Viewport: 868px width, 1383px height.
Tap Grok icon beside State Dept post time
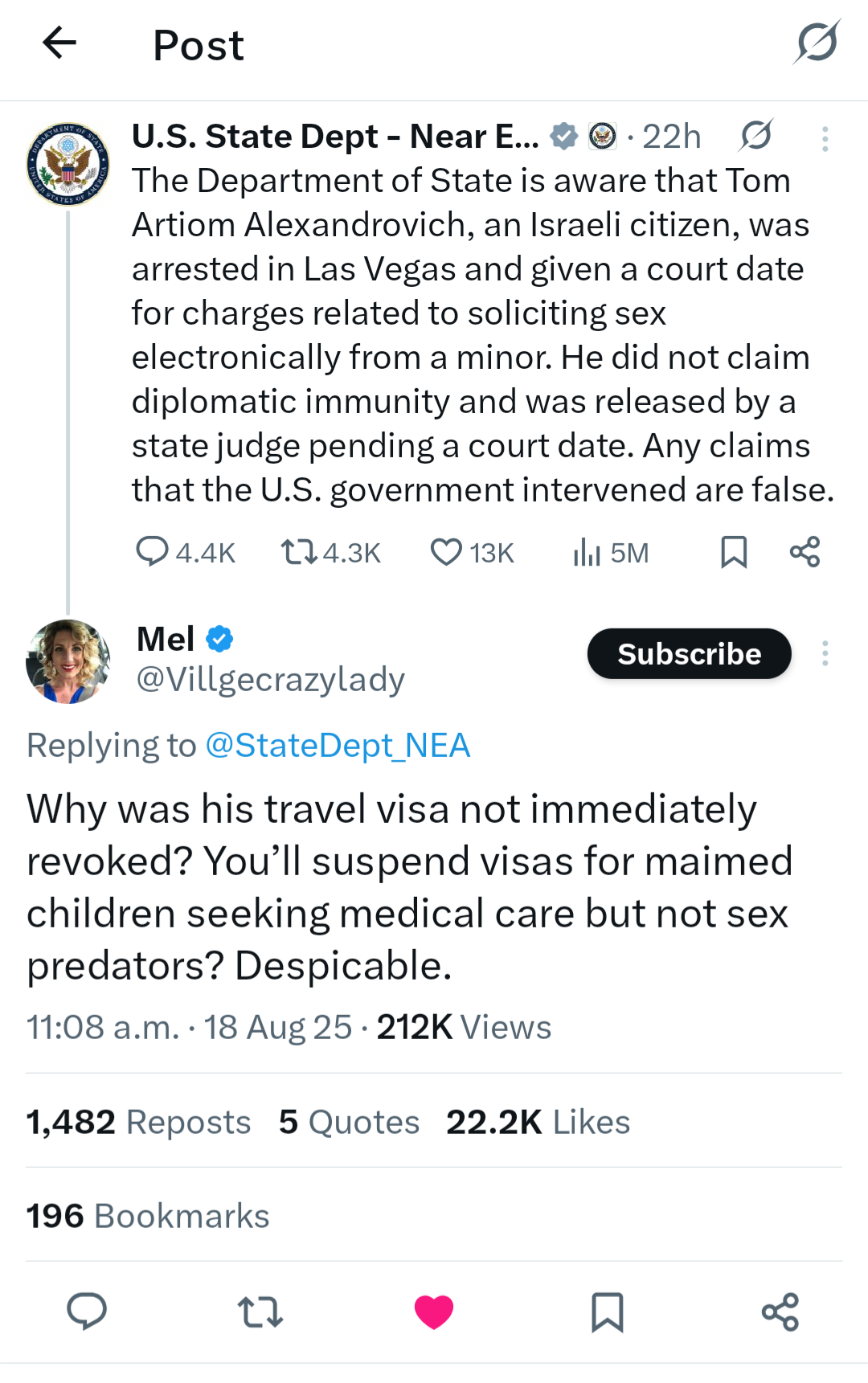point(755,136)
